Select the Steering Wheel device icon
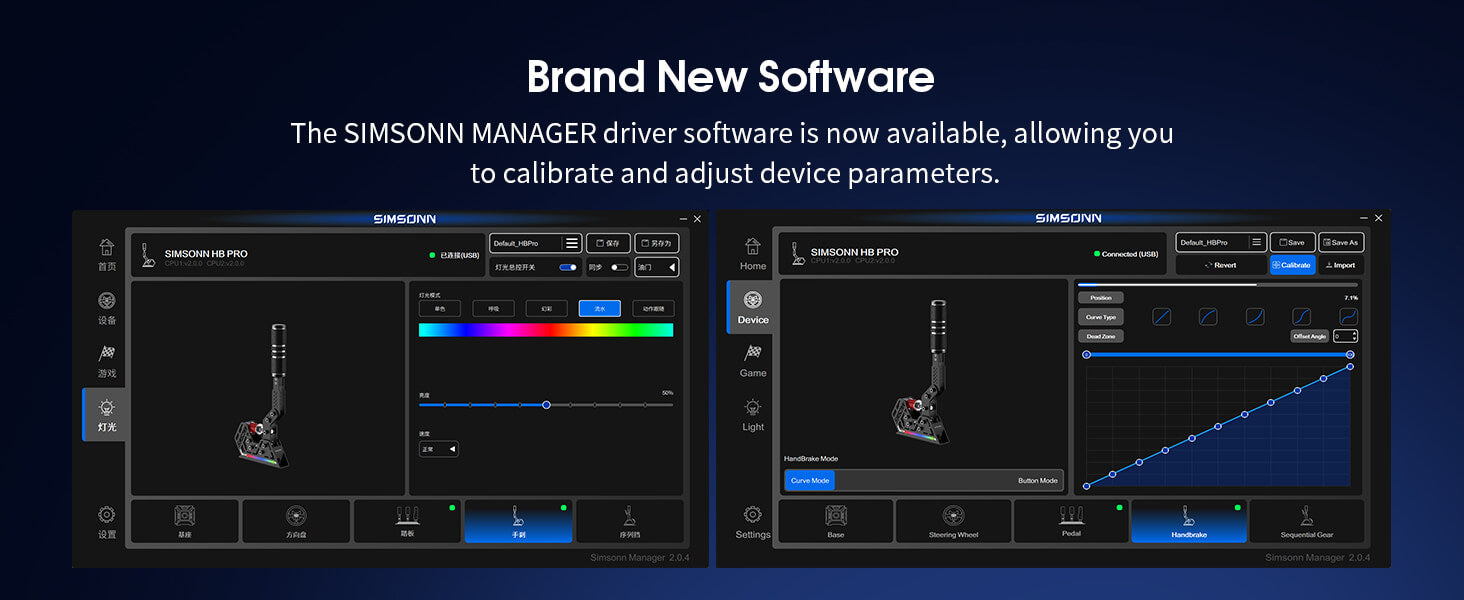Screen dimensions: 1464x600 [x=953, y=521]
